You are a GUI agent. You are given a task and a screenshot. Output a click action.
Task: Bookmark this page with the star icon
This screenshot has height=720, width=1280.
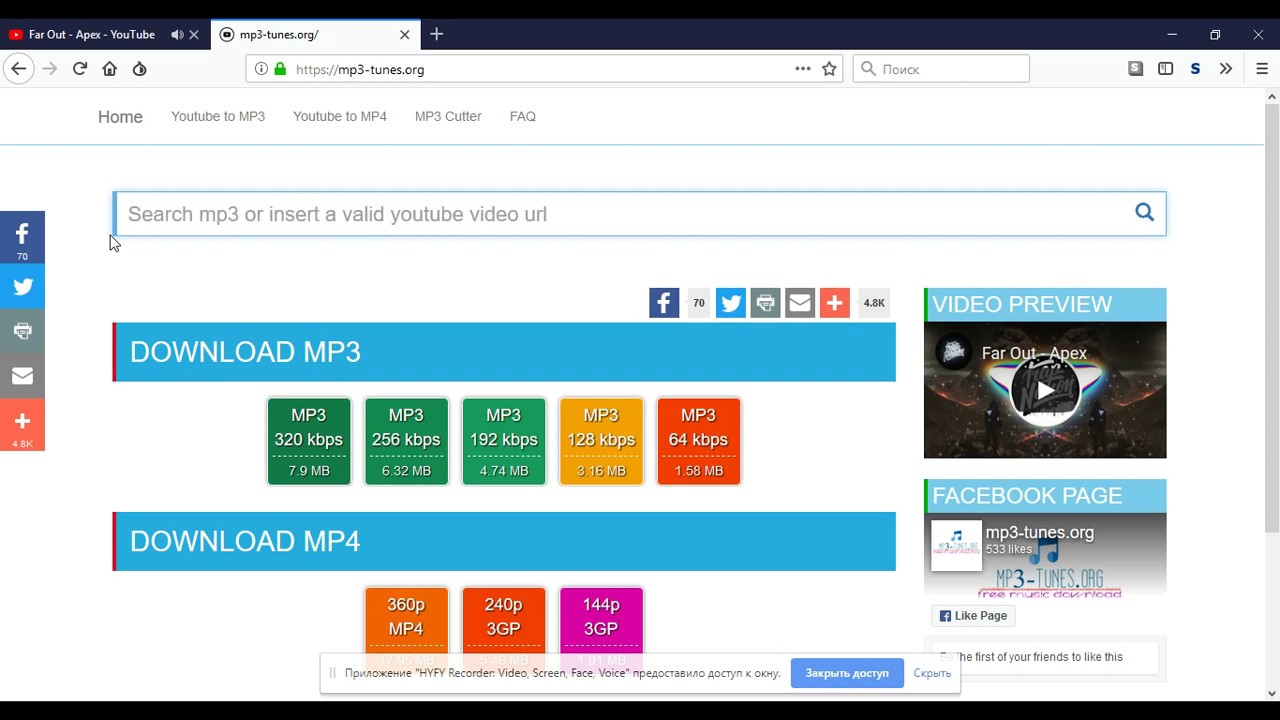click(x=829, y=69)
